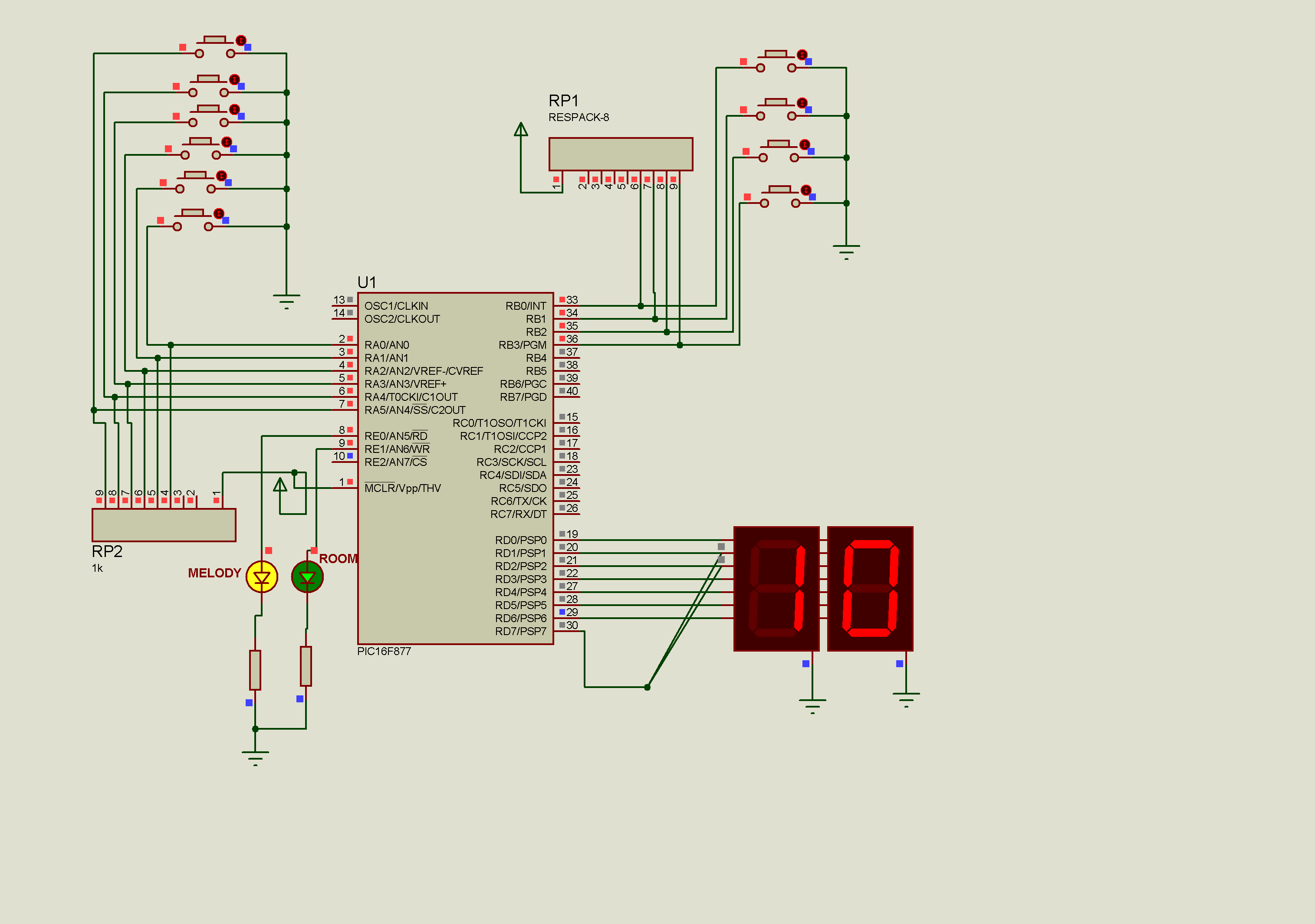This screenshot has width=1315, height=924.
Task: Click the yellow MELODY LED
Action: coord(262,577)
